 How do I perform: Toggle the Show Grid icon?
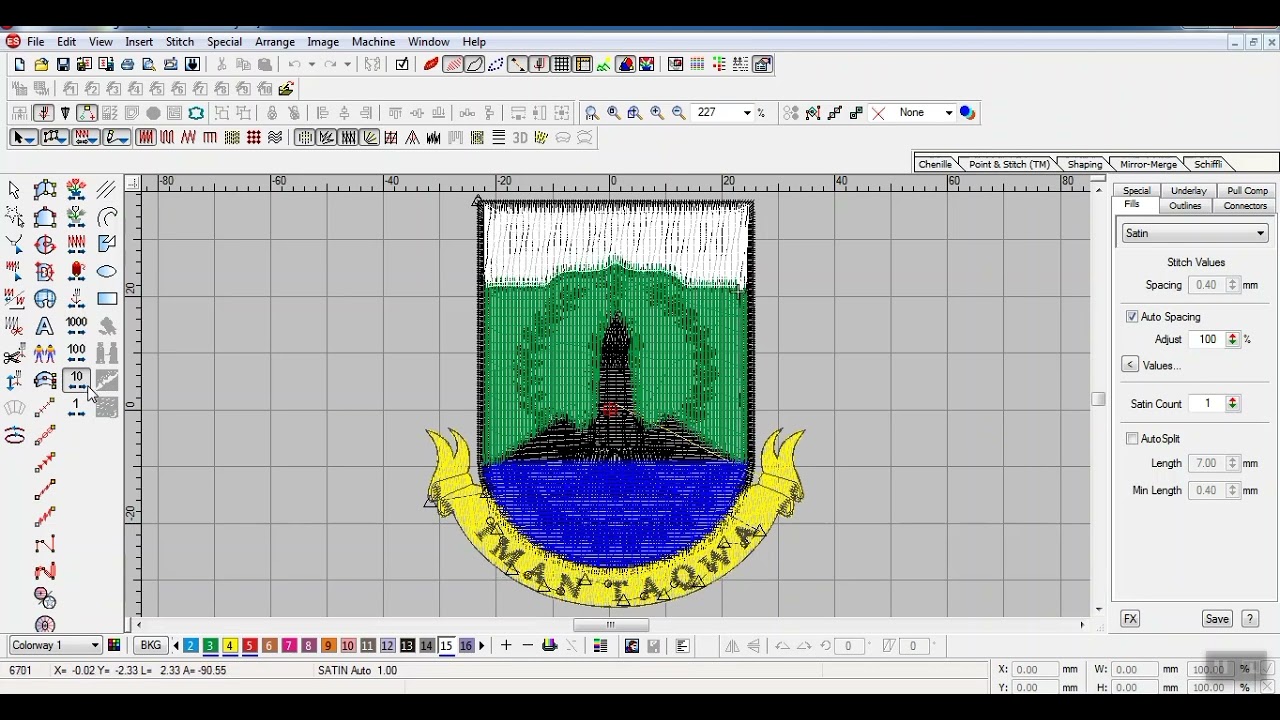click(562, 65)
